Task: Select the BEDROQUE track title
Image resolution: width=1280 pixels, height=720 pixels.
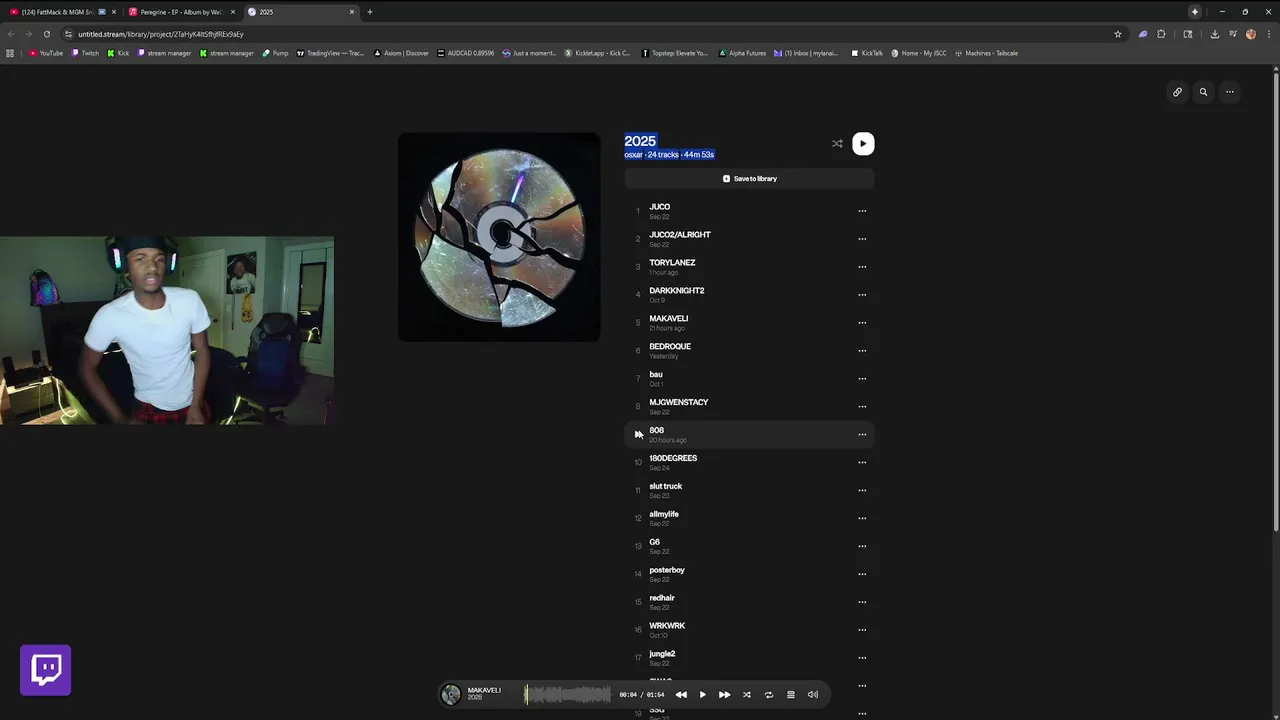Action: tap(670, 347)
